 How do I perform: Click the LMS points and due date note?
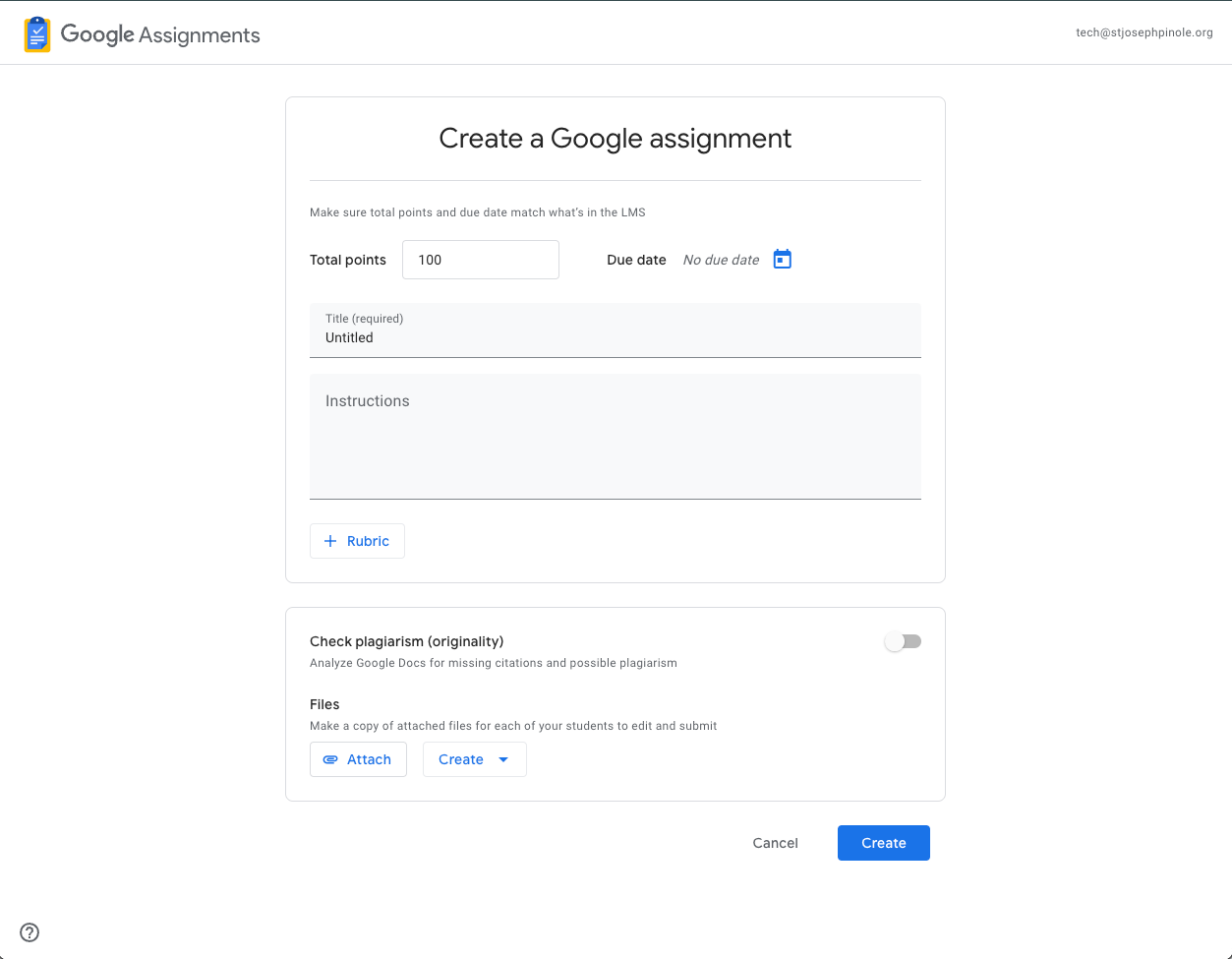point(478,212)
